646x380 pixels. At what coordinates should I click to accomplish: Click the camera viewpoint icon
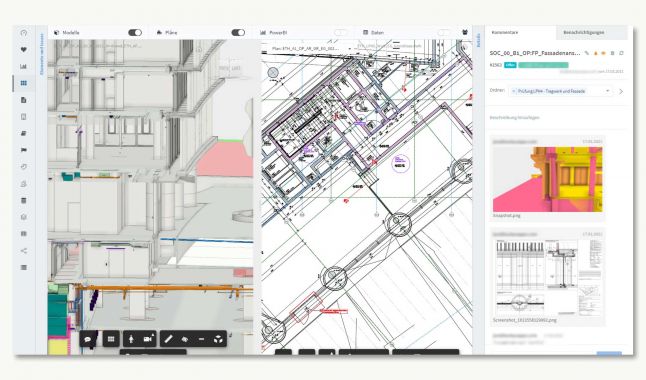coord(148,339)
